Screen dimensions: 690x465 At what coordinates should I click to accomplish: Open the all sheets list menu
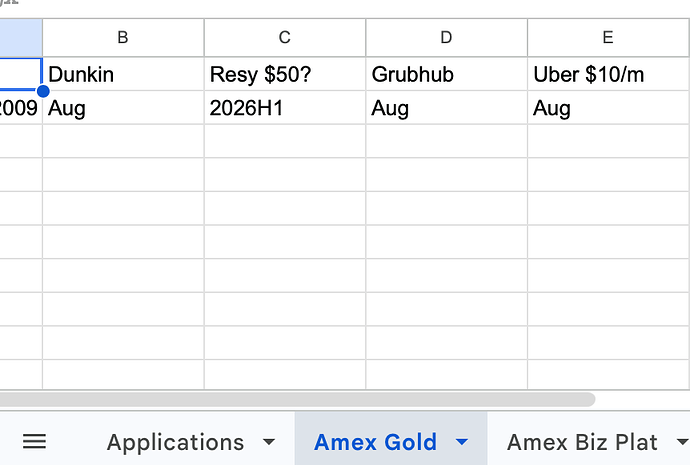(34, 441)
